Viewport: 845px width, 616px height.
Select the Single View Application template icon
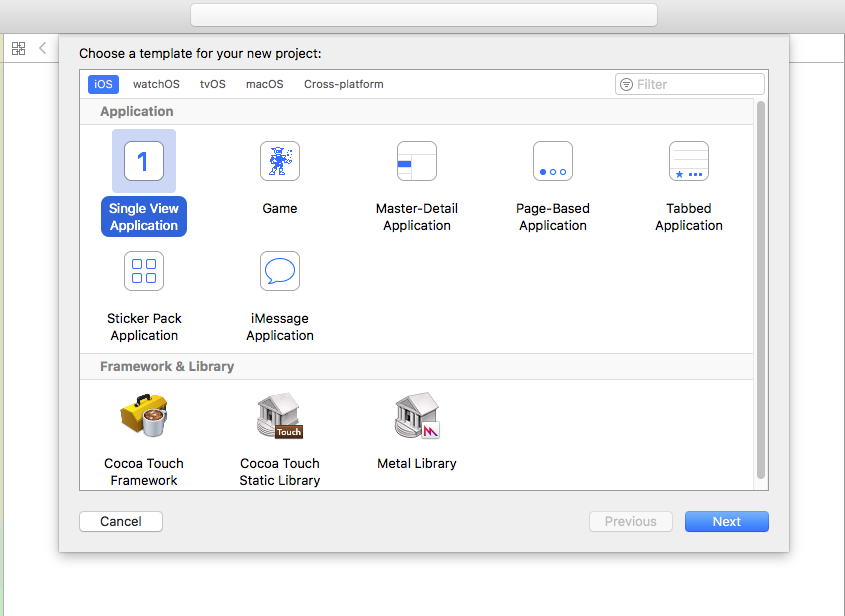pos(144,161)
